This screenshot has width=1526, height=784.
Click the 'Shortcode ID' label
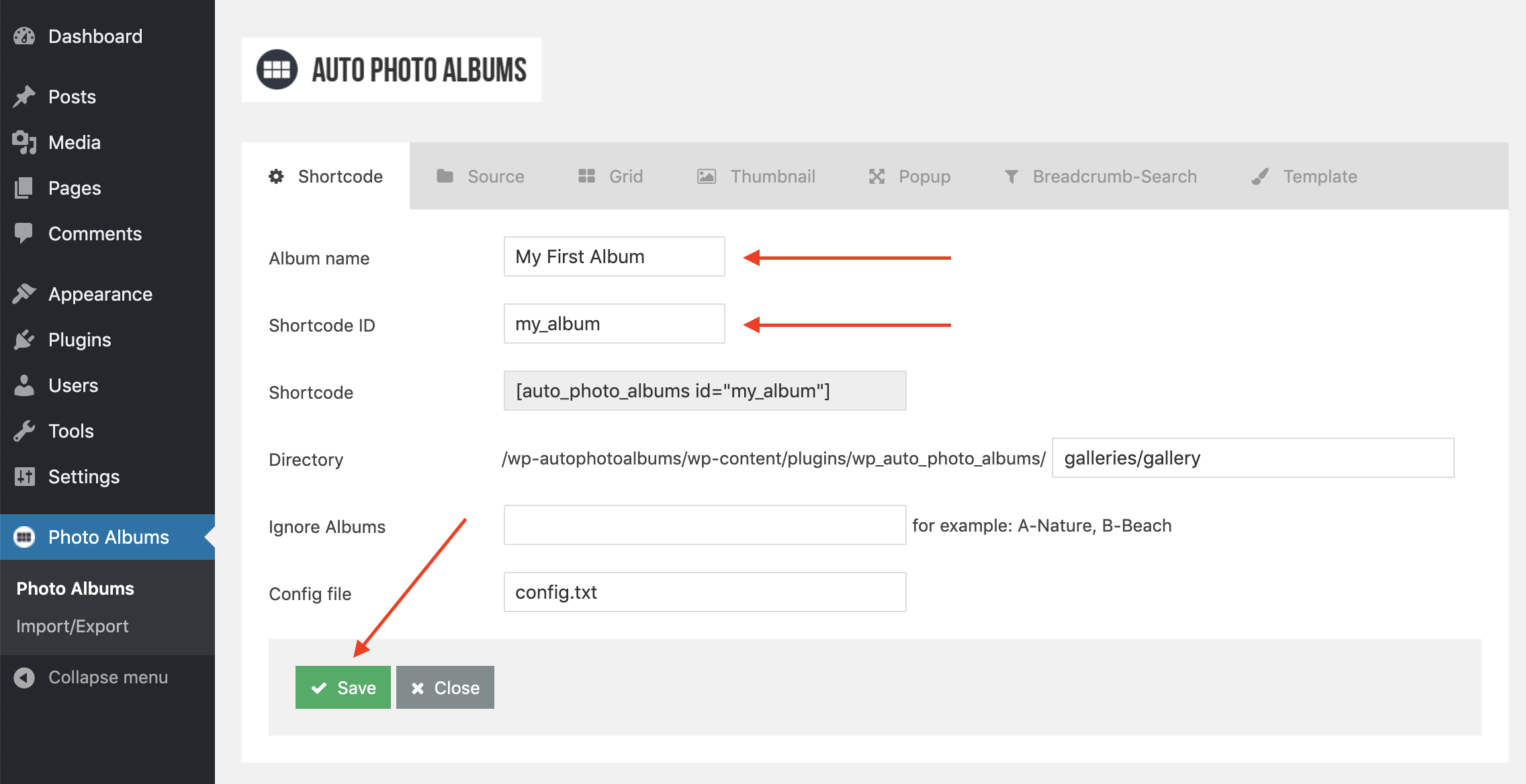[x=322, y=326]
